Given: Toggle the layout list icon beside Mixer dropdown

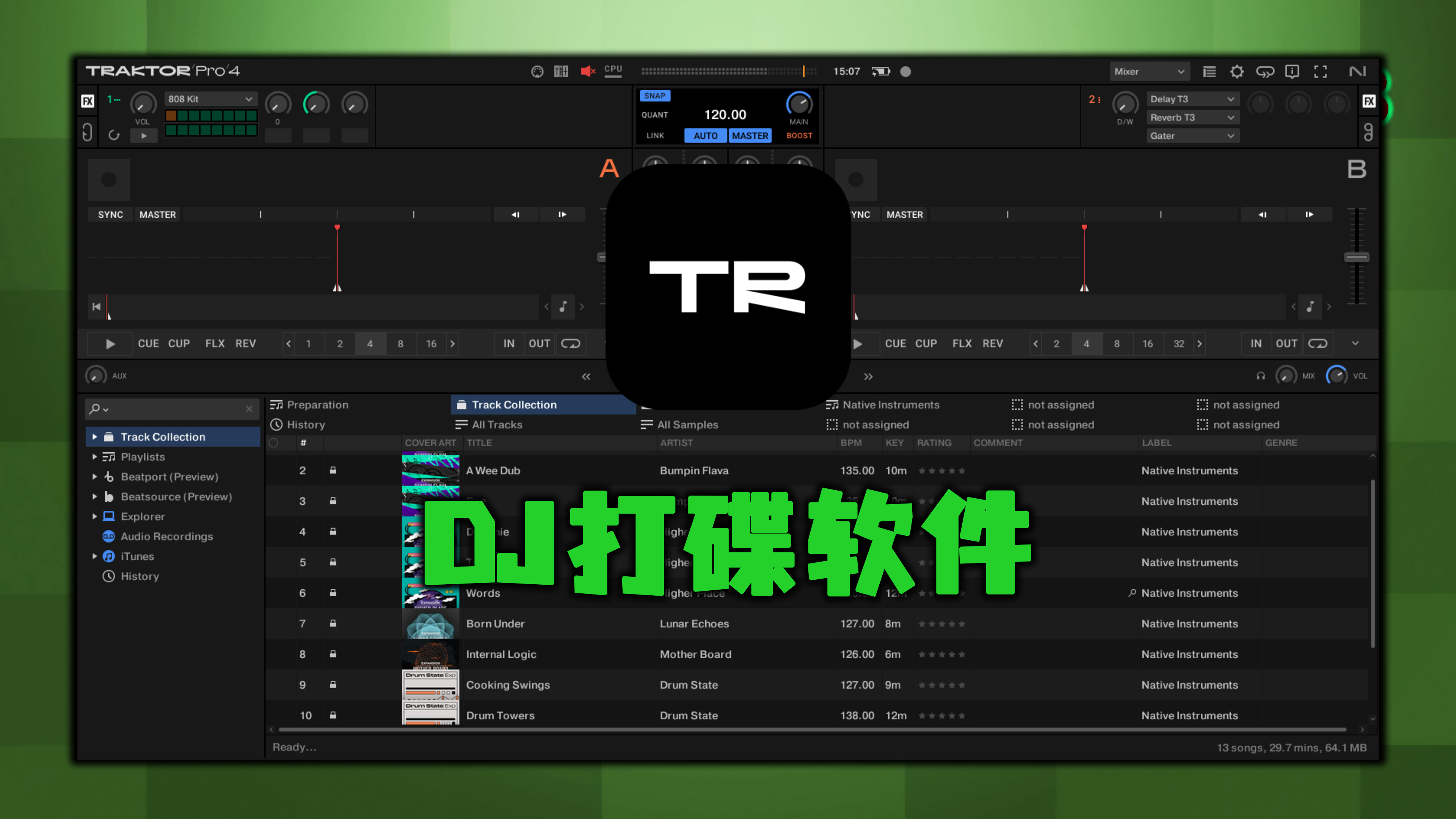Looking at the screenshot, I should [x=1209, y=71].
